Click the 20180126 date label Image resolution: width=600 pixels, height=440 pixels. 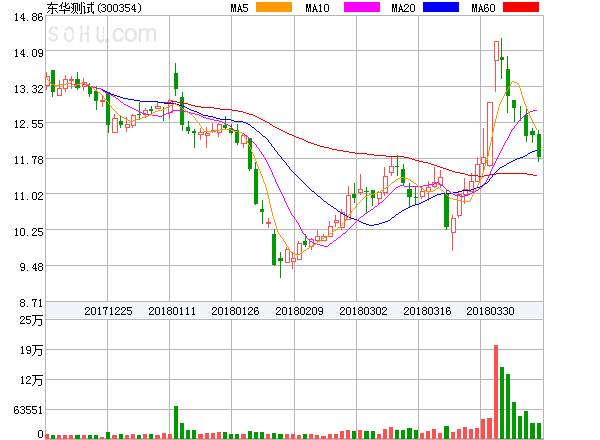(x=235, y=311)
